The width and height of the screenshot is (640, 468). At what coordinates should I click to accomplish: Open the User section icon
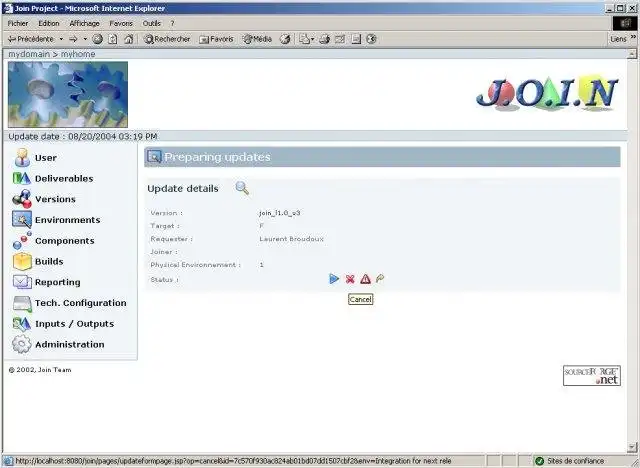[22, 157]
